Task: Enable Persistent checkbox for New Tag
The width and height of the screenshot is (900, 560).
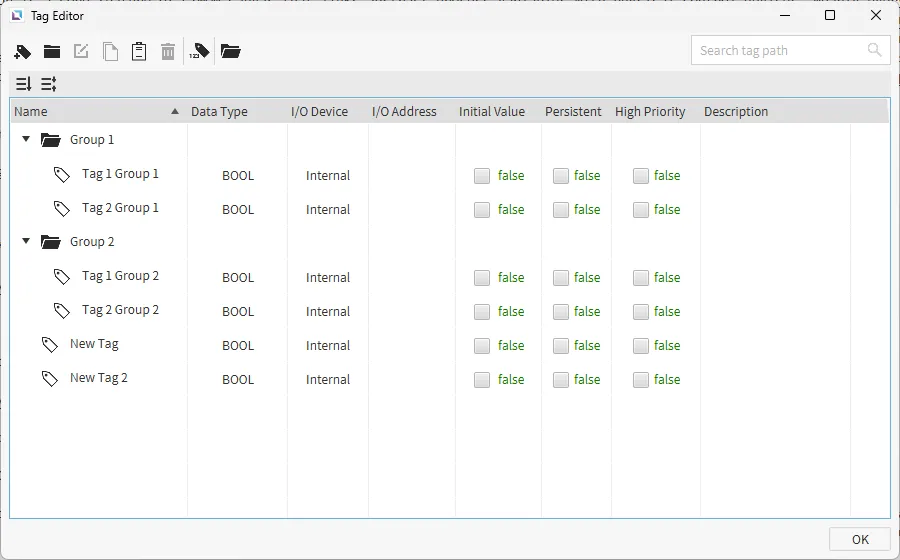Action: tap(561, 346)
